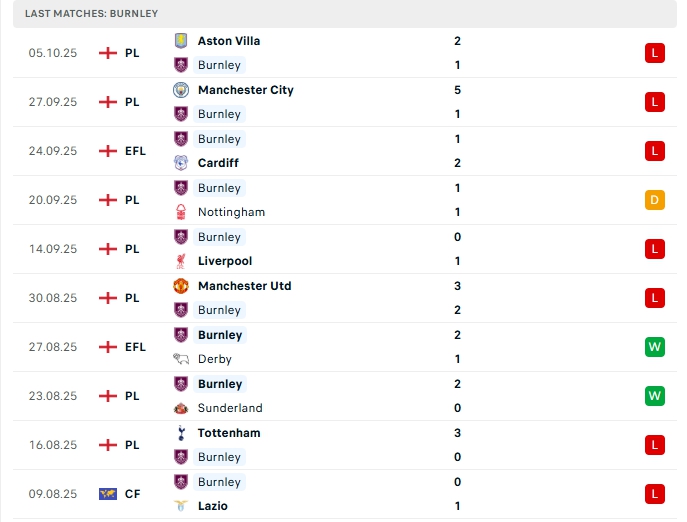
Task: Click the Cardiff club crest icon
Action: pos(181,163)
